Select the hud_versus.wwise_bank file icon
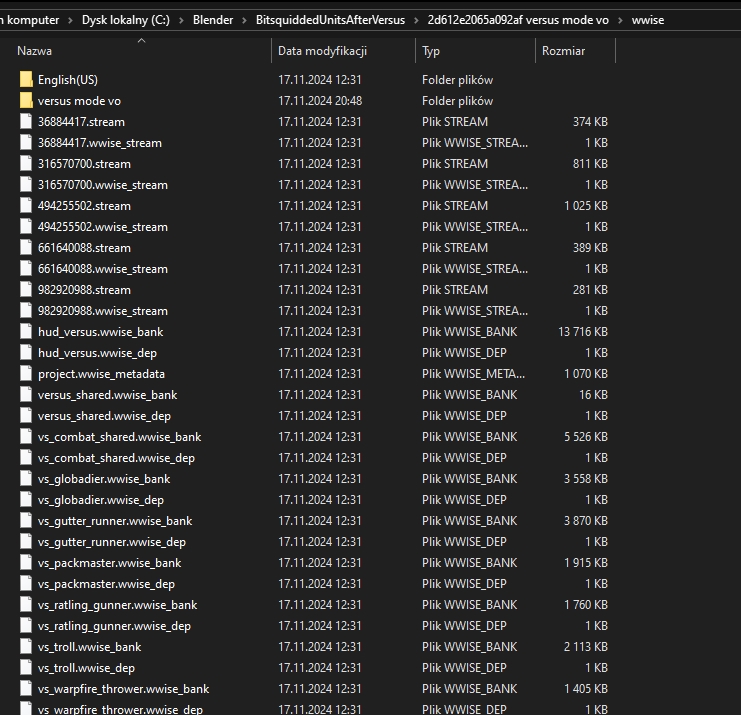The width and height of the screenshot is (741, 715). (26, 332)
